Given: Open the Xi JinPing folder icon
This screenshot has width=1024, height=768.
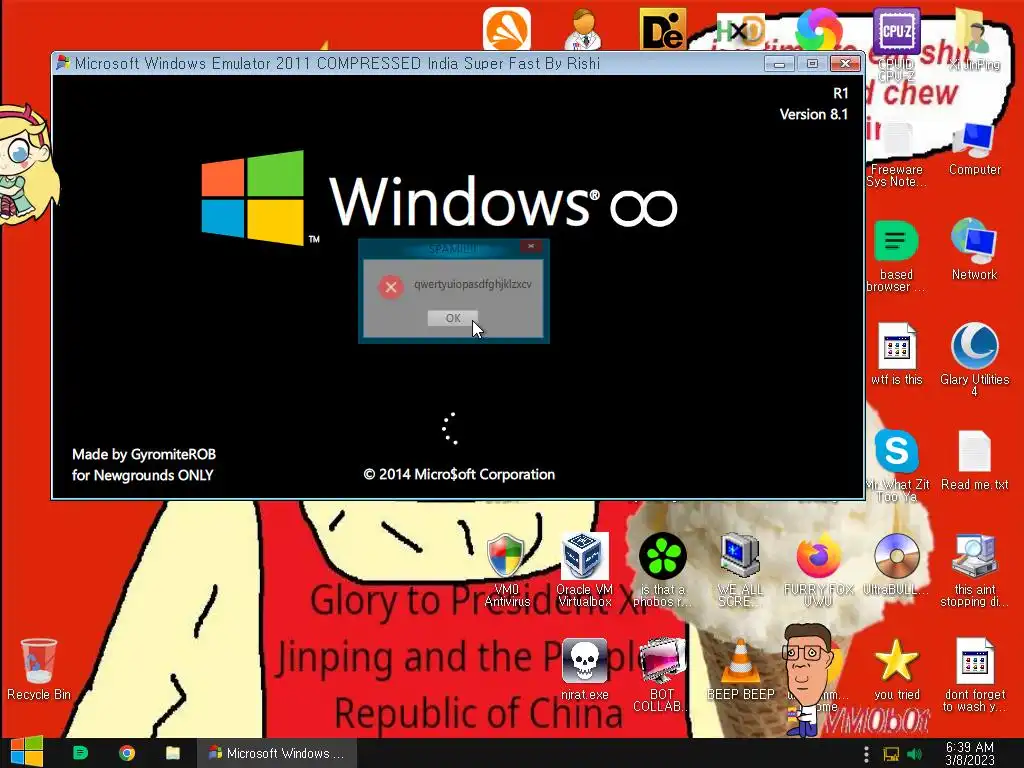Looking at the screenshot, I should coord(974,38).
